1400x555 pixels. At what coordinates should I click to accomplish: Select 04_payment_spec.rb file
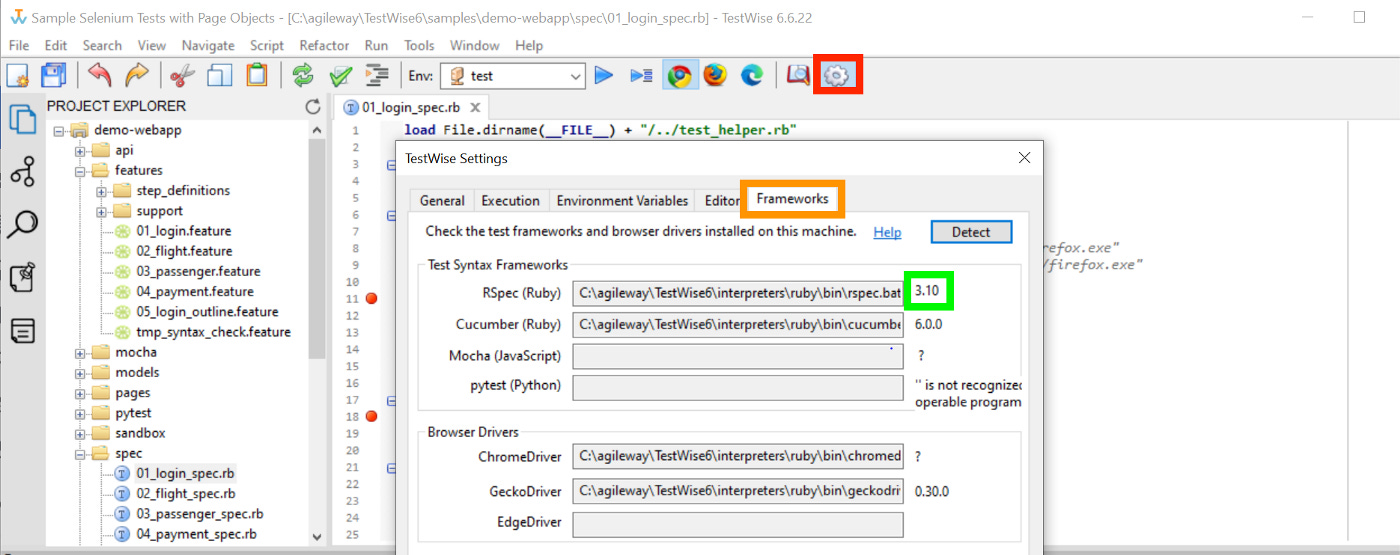coord(196,534)
